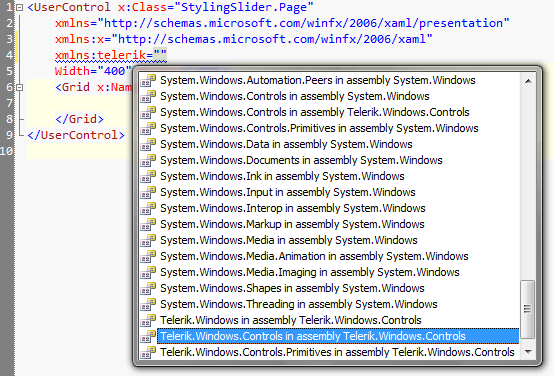This screenshot has width=554, height=376.
Task: Choose highlighted Telerik.Windows.Controls in assembly Telerik.Windows.Controls
Action: (x=338, y=336)
